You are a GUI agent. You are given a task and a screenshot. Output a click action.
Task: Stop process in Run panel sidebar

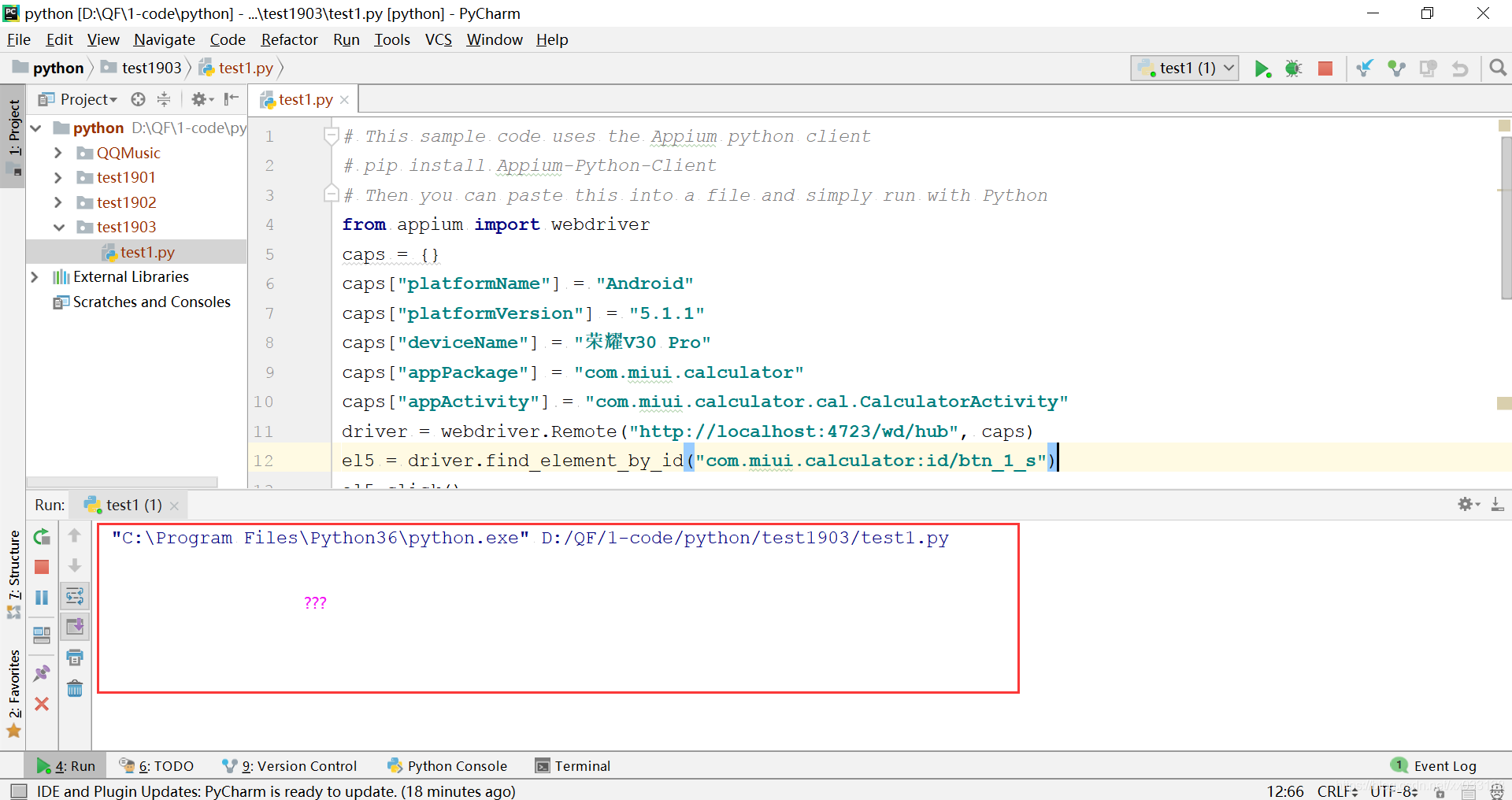tap(42, 567)
